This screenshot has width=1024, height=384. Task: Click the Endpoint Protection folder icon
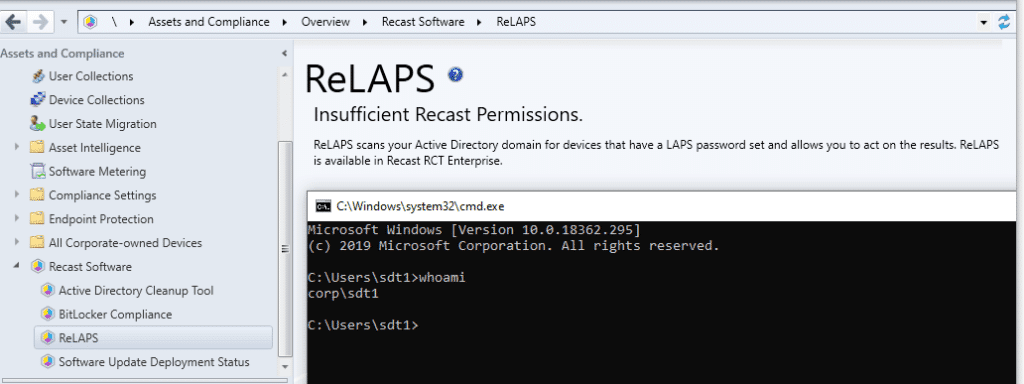[37, 219]
